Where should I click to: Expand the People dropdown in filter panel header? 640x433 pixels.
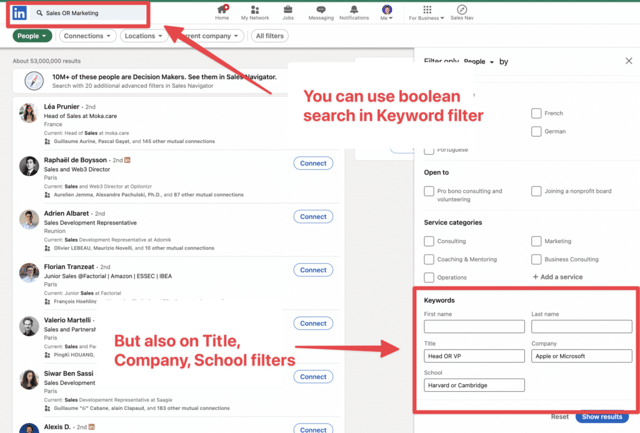[x=479, y=62]
